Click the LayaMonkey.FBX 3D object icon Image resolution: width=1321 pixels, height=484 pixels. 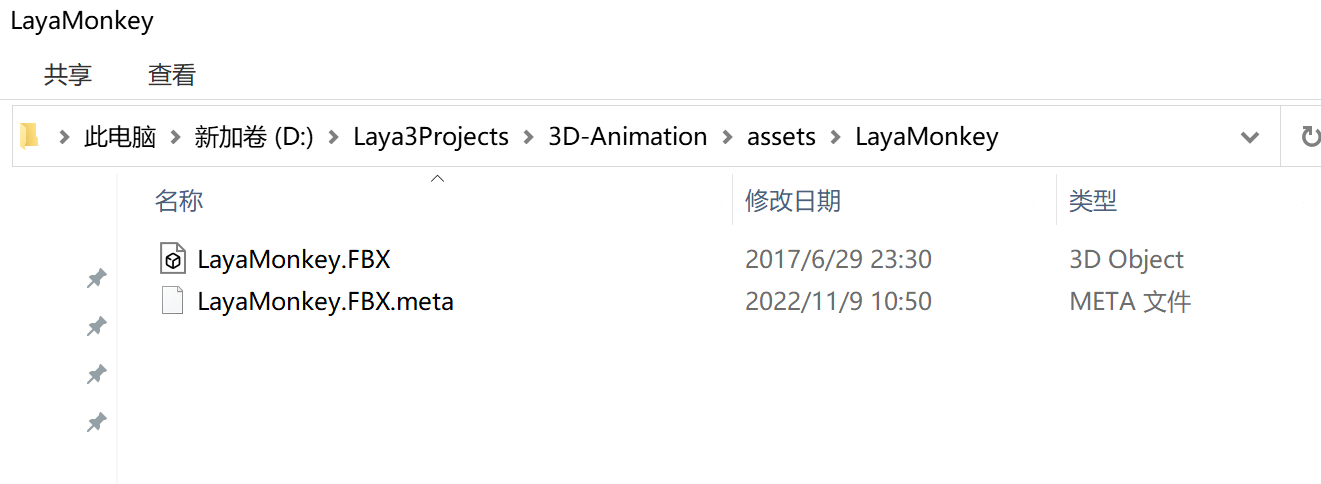173,259
